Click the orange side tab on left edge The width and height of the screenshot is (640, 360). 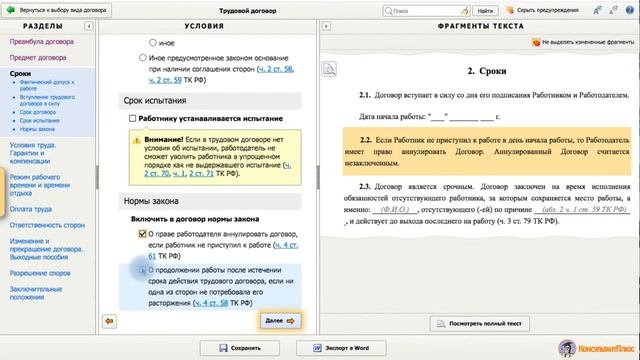point(2,193)
